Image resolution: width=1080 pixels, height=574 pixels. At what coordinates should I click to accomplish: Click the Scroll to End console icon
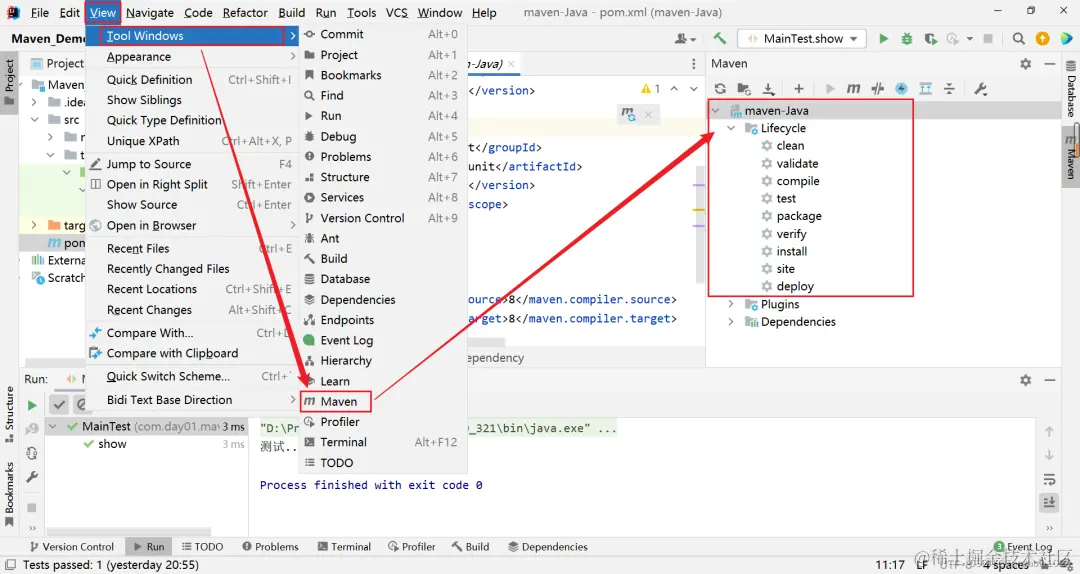tap(1049, 502)
